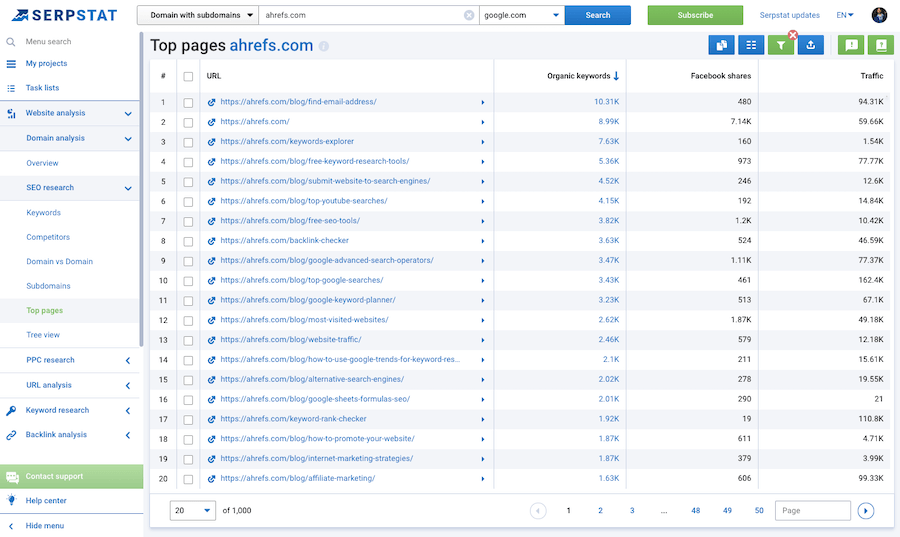Click the green help question button
Screen dimensions: 900x537
881,45
